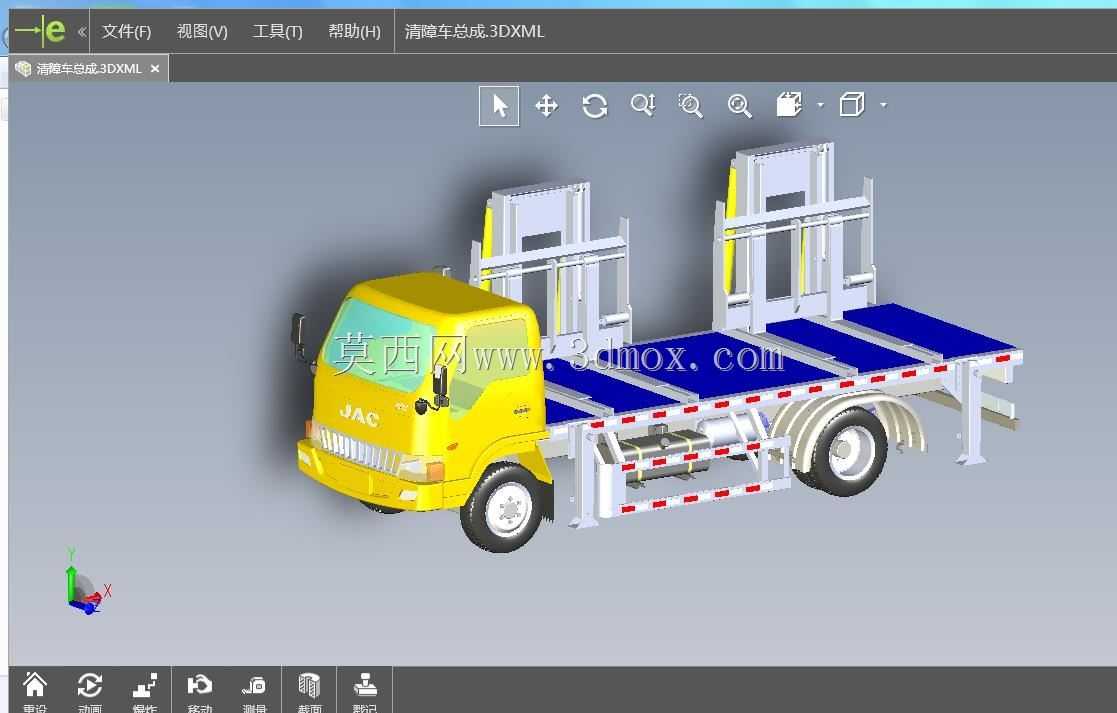Close the 清障车总成.3DXML tab

pos(155,68)
